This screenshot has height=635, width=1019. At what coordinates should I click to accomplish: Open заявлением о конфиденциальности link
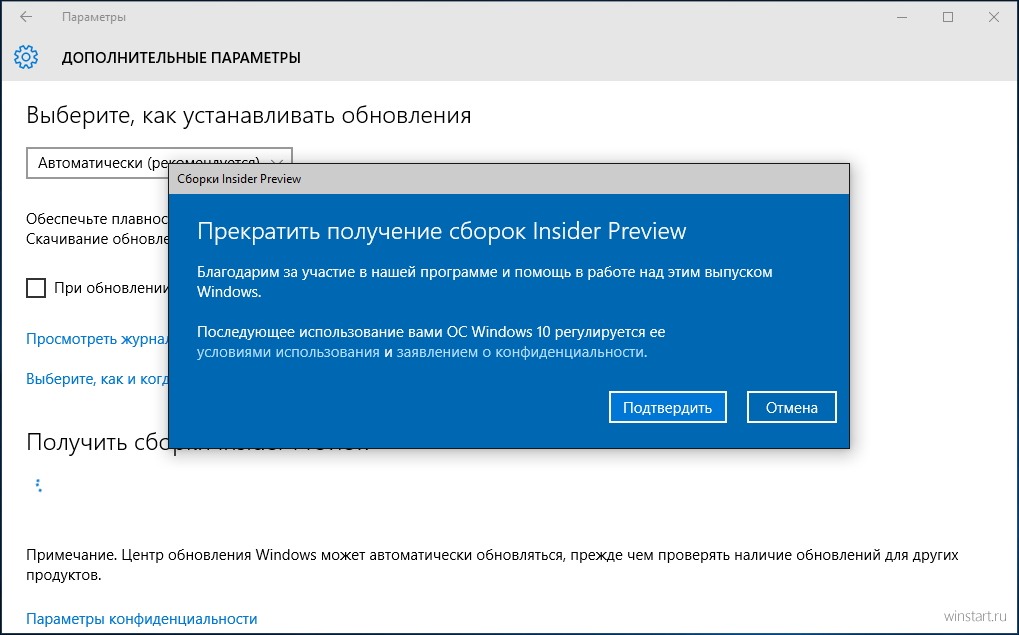pyautogui.click(x=522, y=352)
